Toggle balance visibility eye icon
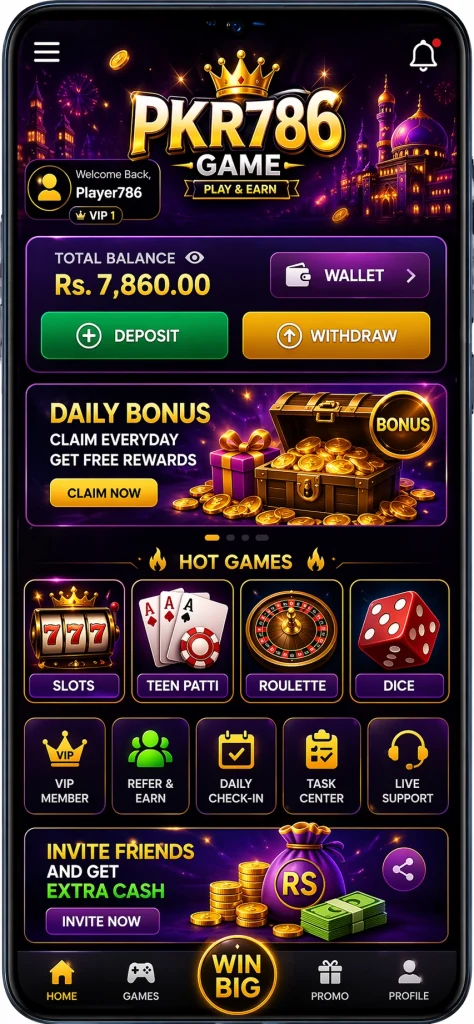Image resolution: width=474 pixels, height=1024 pixels. pyautogui.click(x=195, y=258)
